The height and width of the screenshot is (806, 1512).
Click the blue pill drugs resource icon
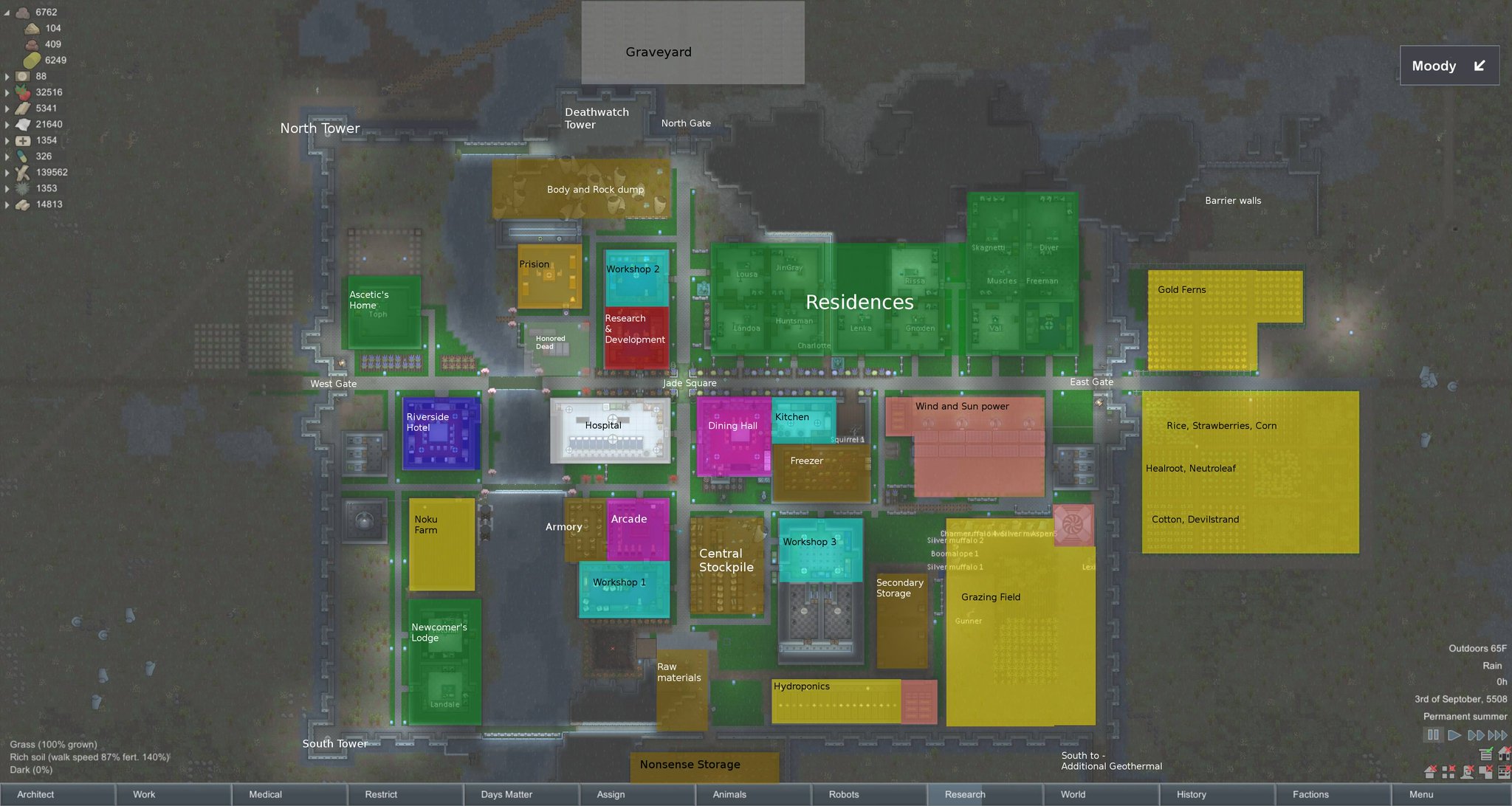23,156
